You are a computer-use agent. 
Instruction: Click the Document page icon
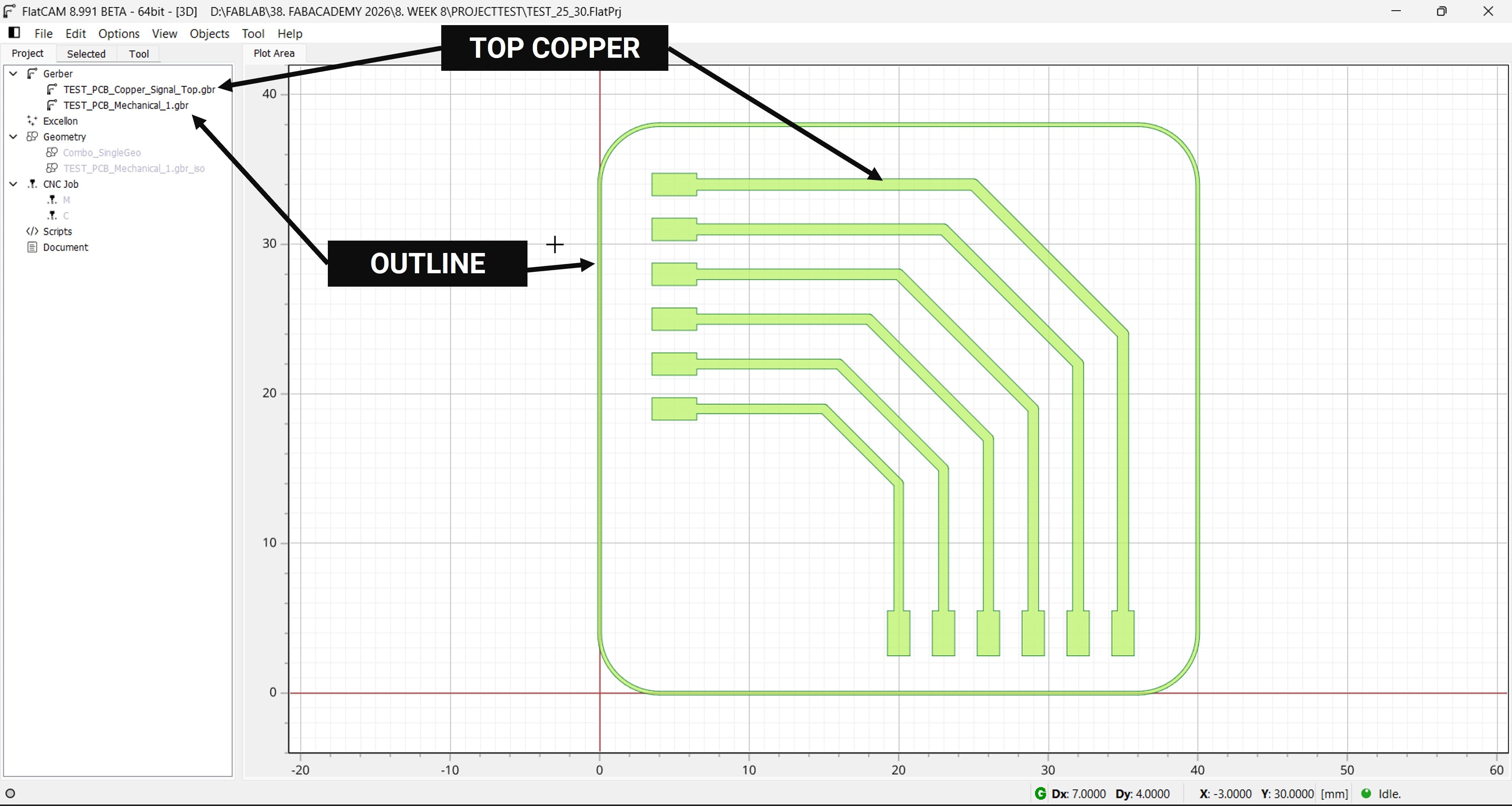pyautogui.click(x=32, y=247)
